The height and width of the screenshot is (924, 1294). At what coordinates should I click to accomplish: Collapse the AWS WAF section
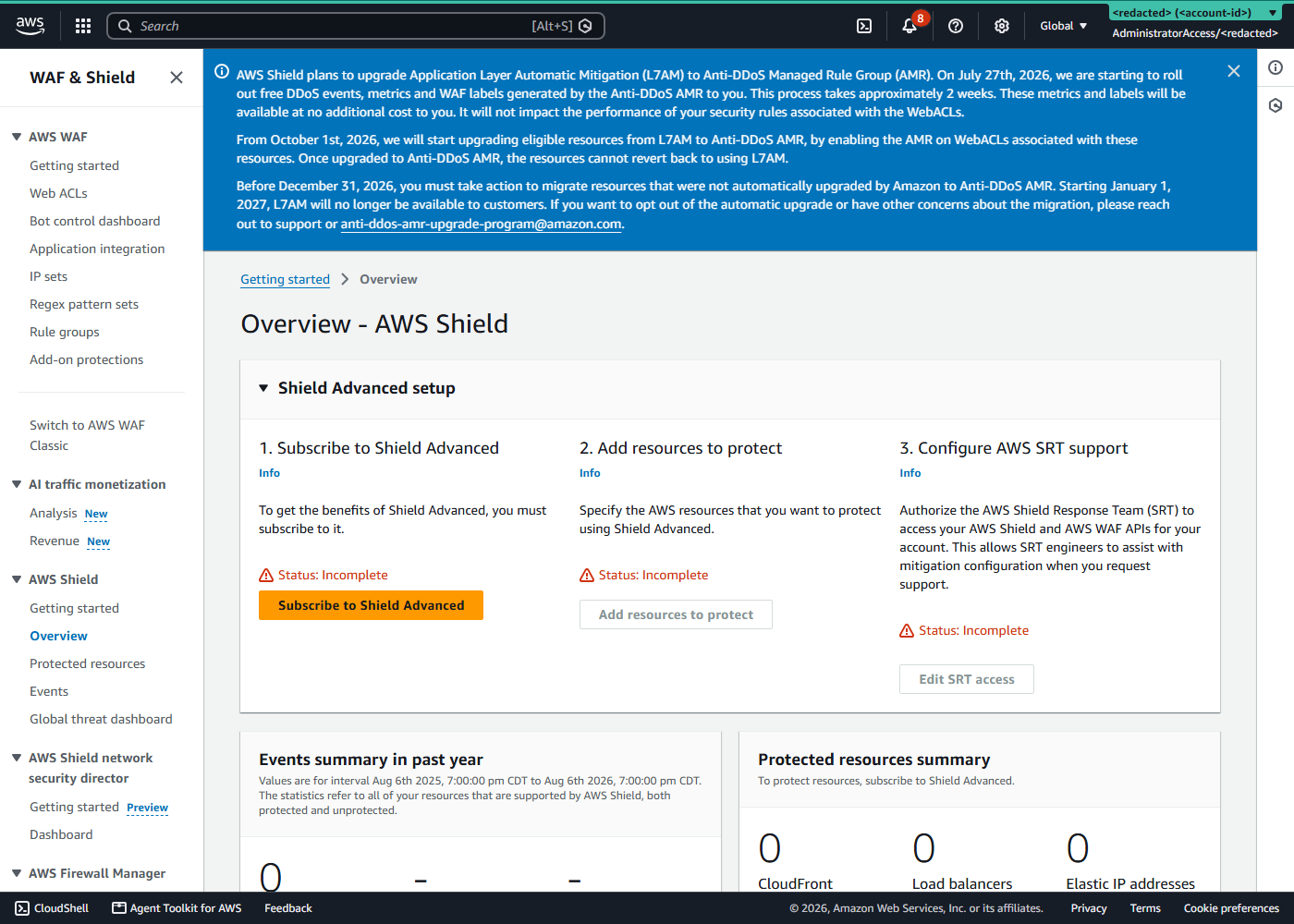click(x=17, y=137)
